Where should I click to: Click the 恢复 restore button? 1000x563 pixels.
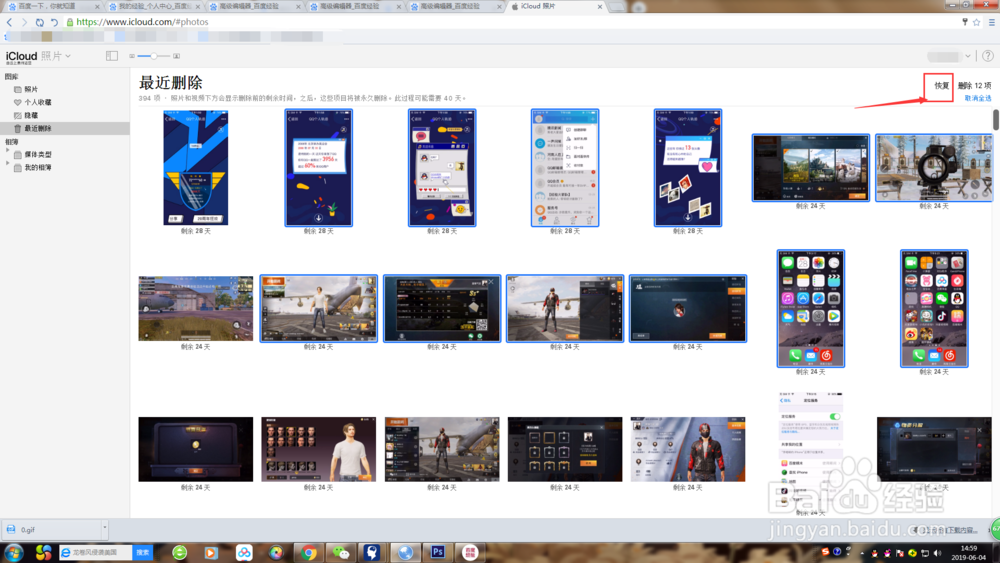point(941,85)
